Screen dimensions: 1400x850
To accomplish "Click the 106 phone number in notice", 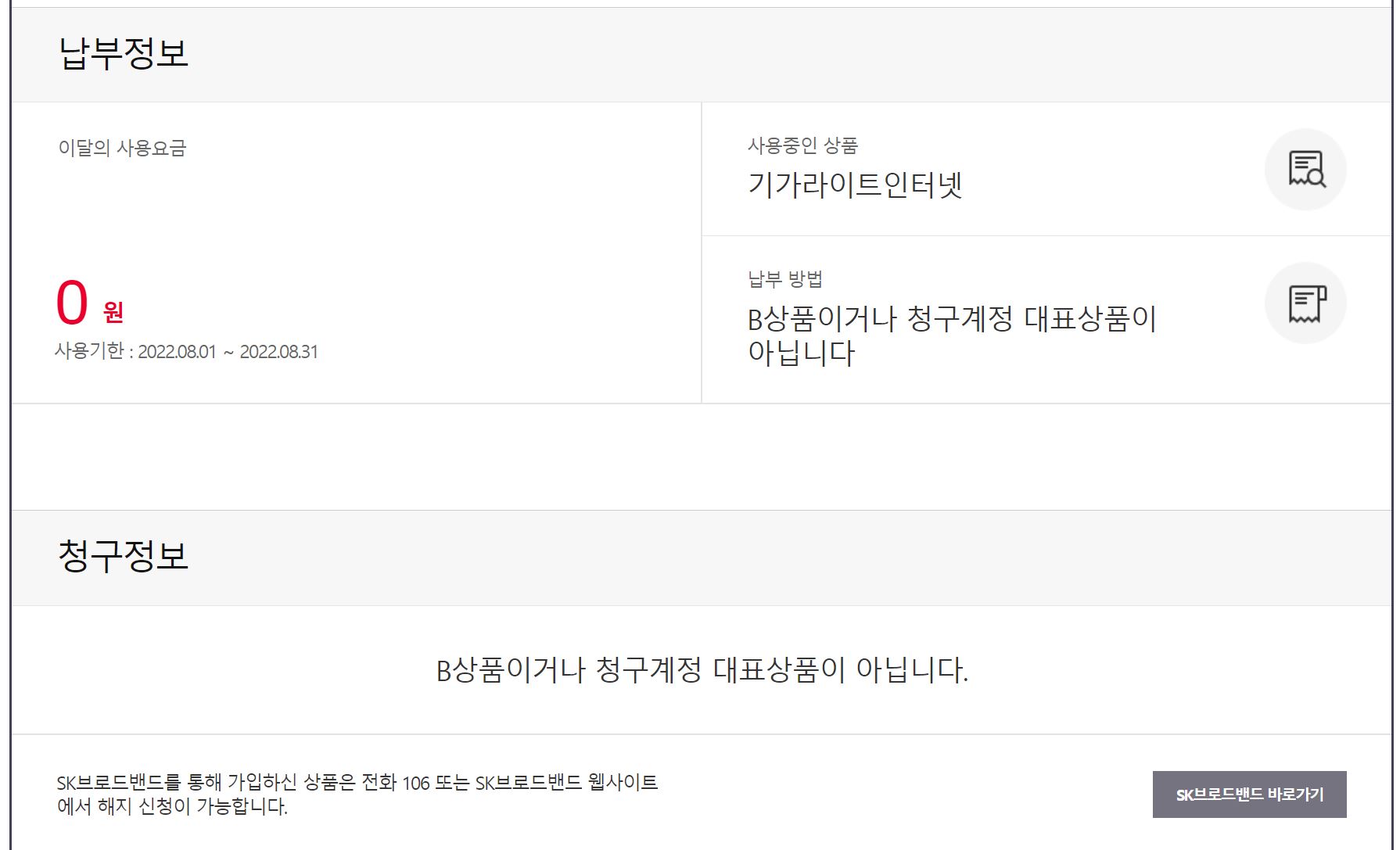I will pos(416,783).
